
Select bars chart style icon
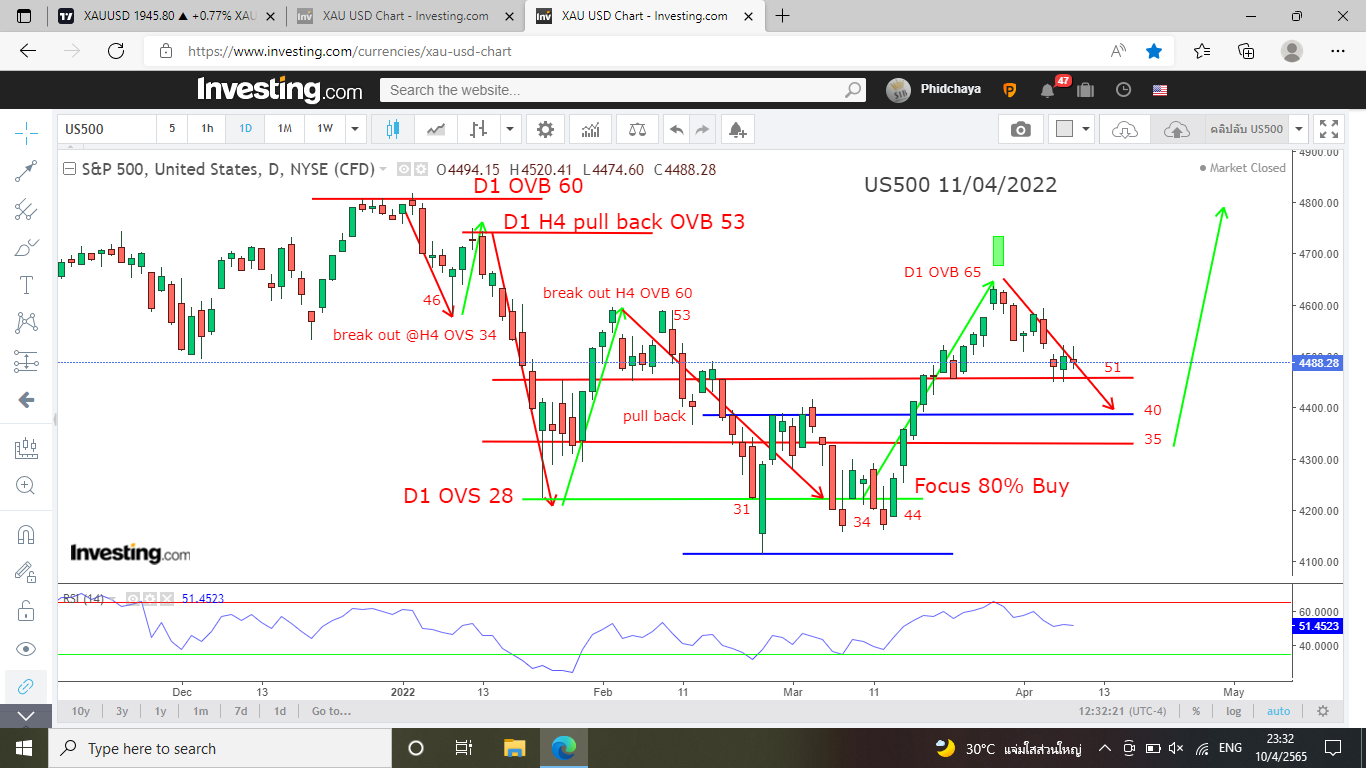coord(479,129)
